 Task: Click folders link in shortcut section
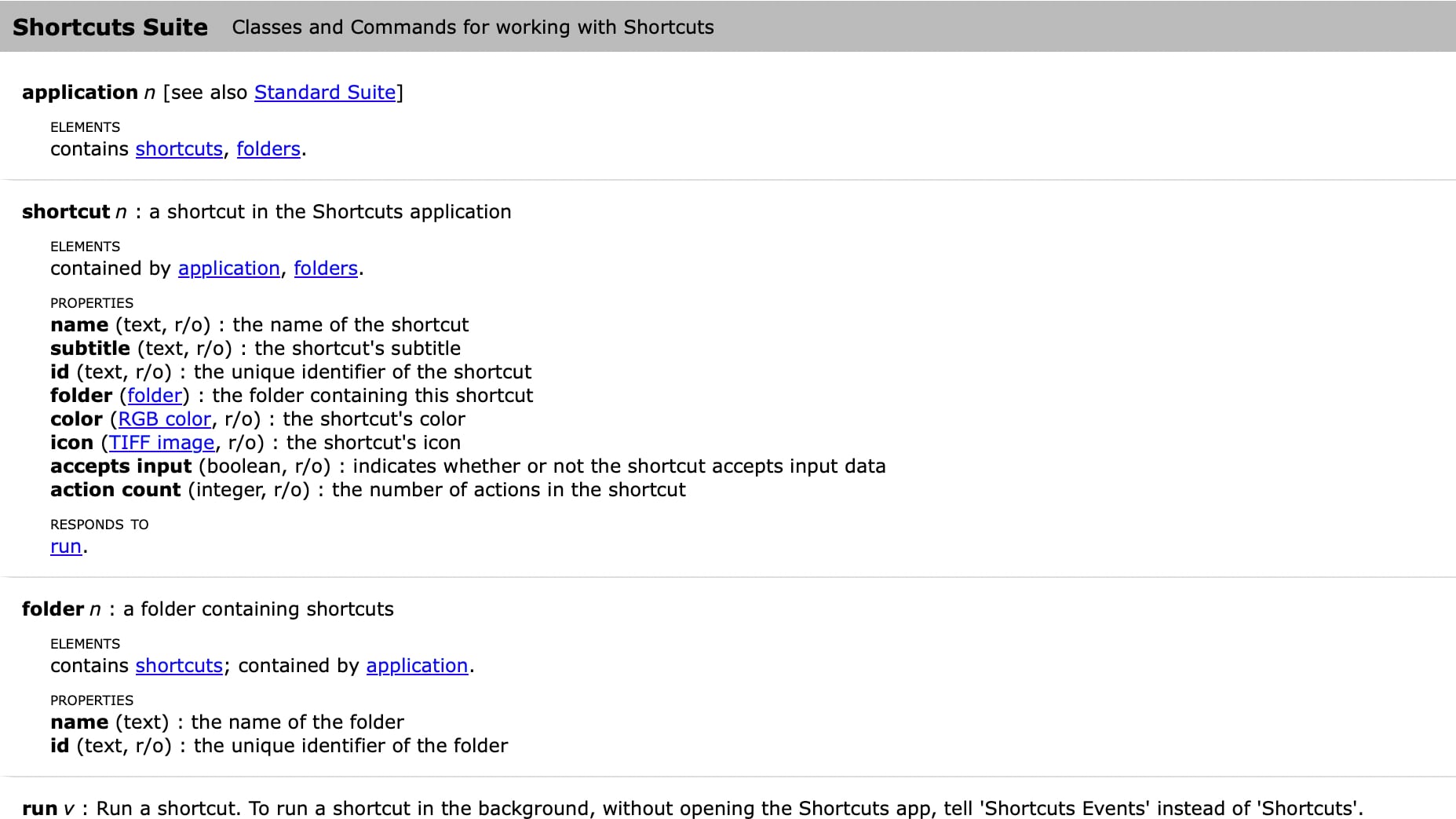tap(326, 269)
